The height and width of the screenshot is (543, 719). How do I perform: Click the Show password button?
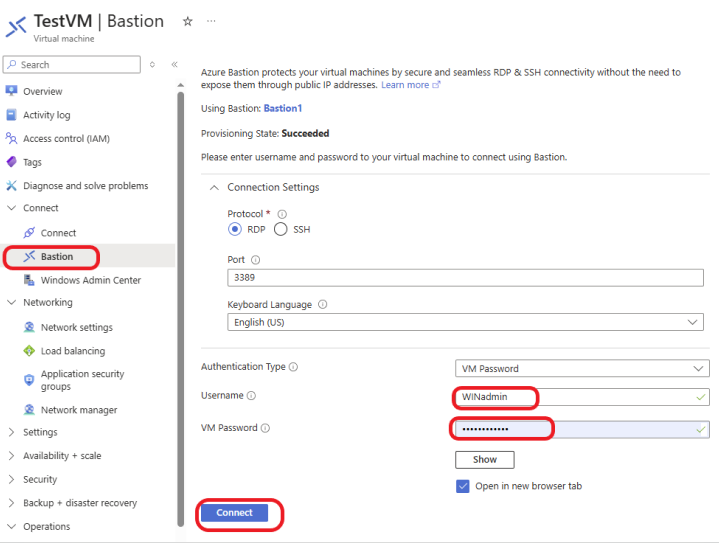[485, 460]
